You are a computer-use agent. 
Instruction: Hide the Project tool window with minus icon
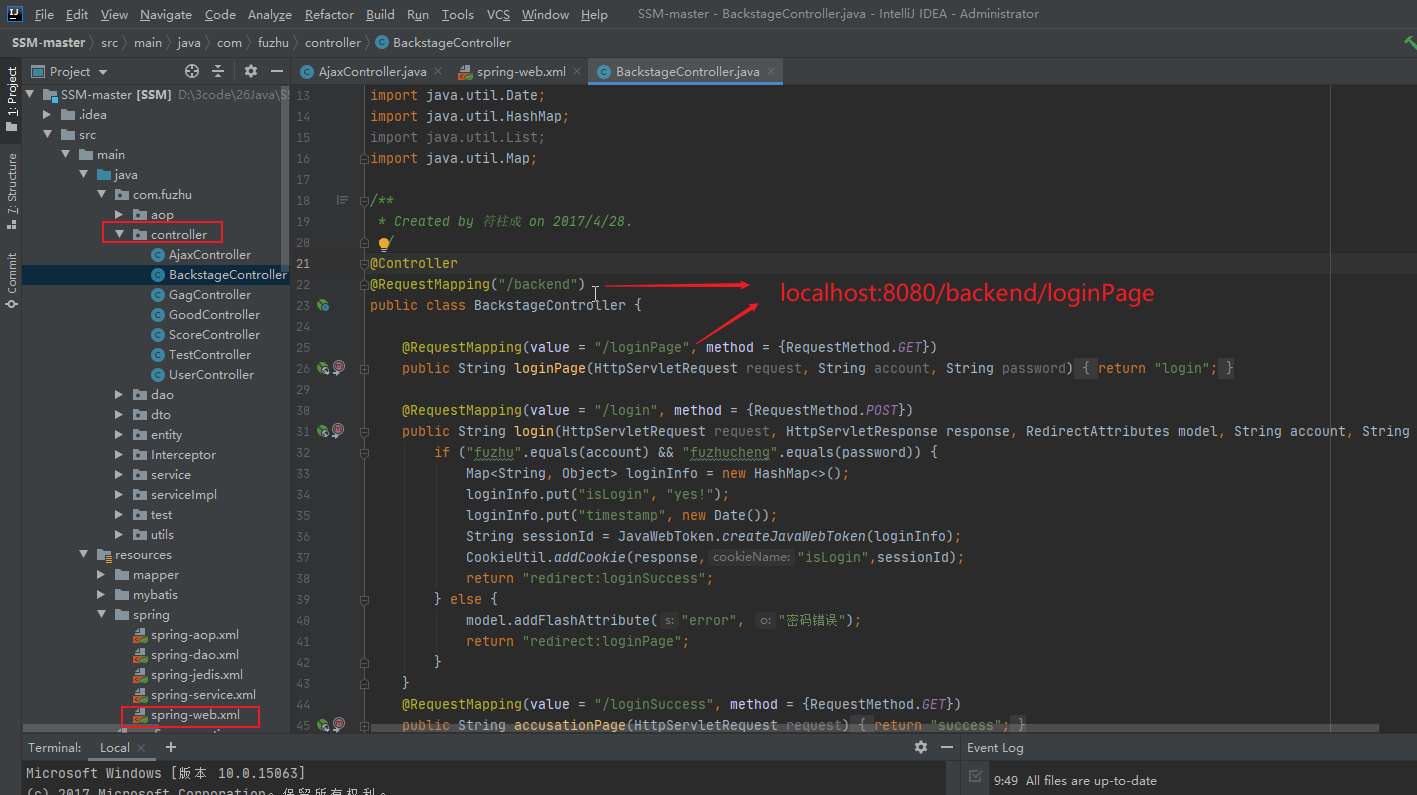click(277, 71)
